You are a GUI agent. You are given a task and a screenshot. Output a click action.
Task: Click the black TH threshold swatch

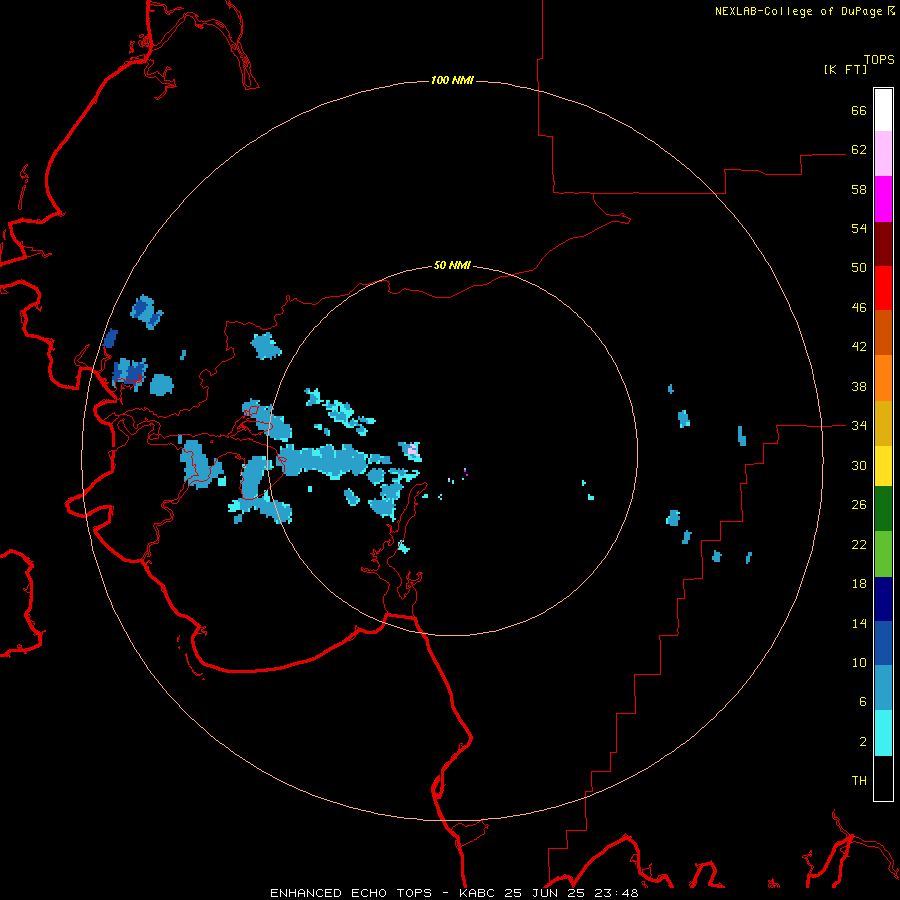[x=883, y=778]
